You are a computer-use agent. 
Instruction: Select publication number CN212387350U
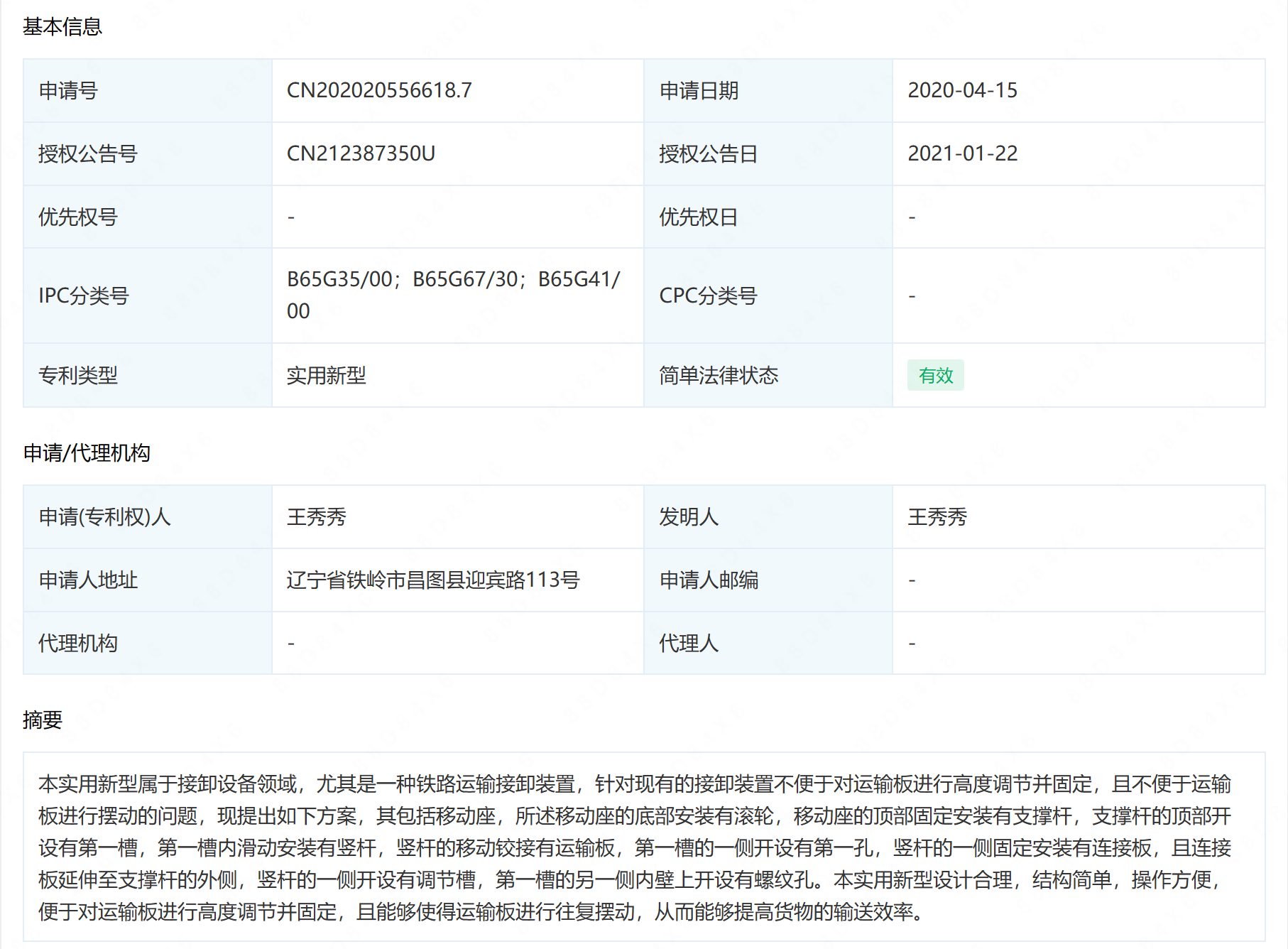[361, 153]
